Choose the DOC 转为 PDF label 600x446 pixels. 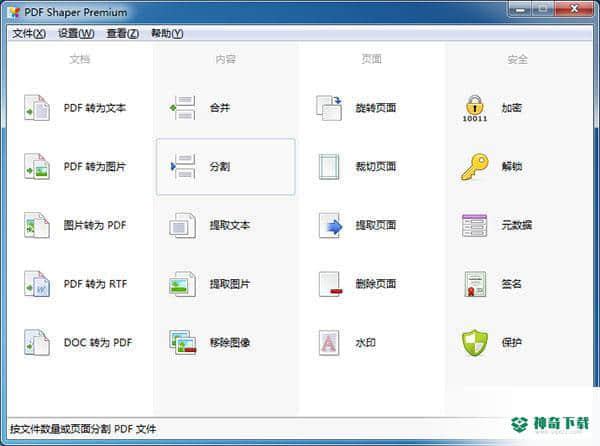click(x=98, y=342)
